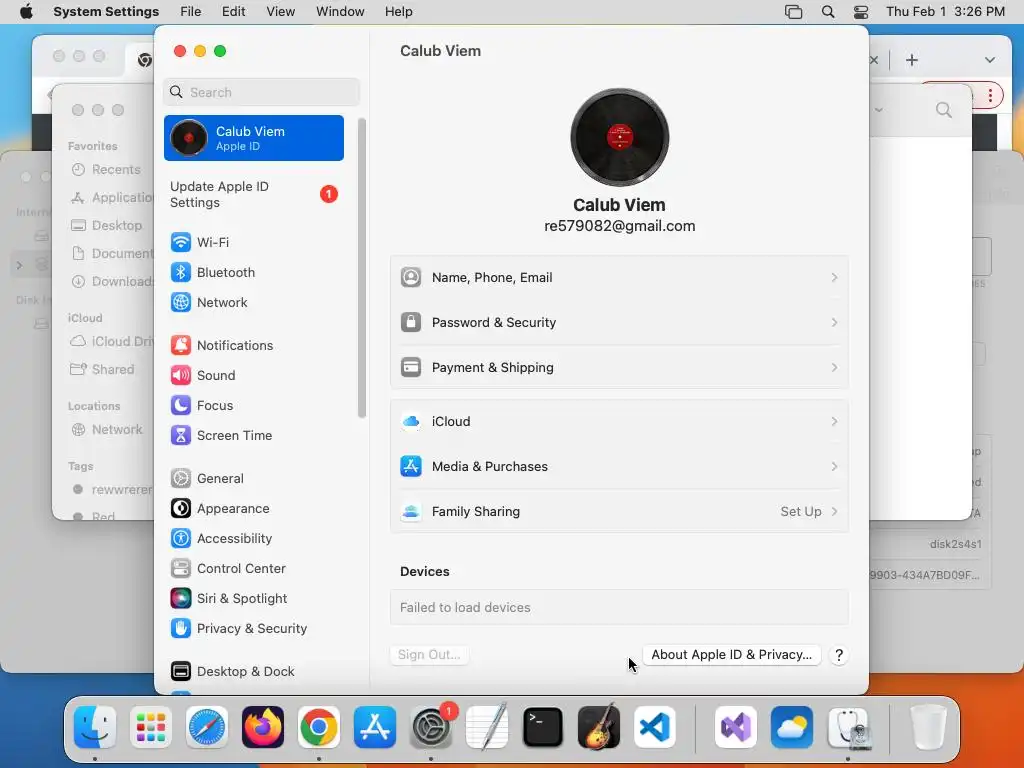Open System Settings app menu
This screenshot has height=768, width=1024.
pos(106,12)
